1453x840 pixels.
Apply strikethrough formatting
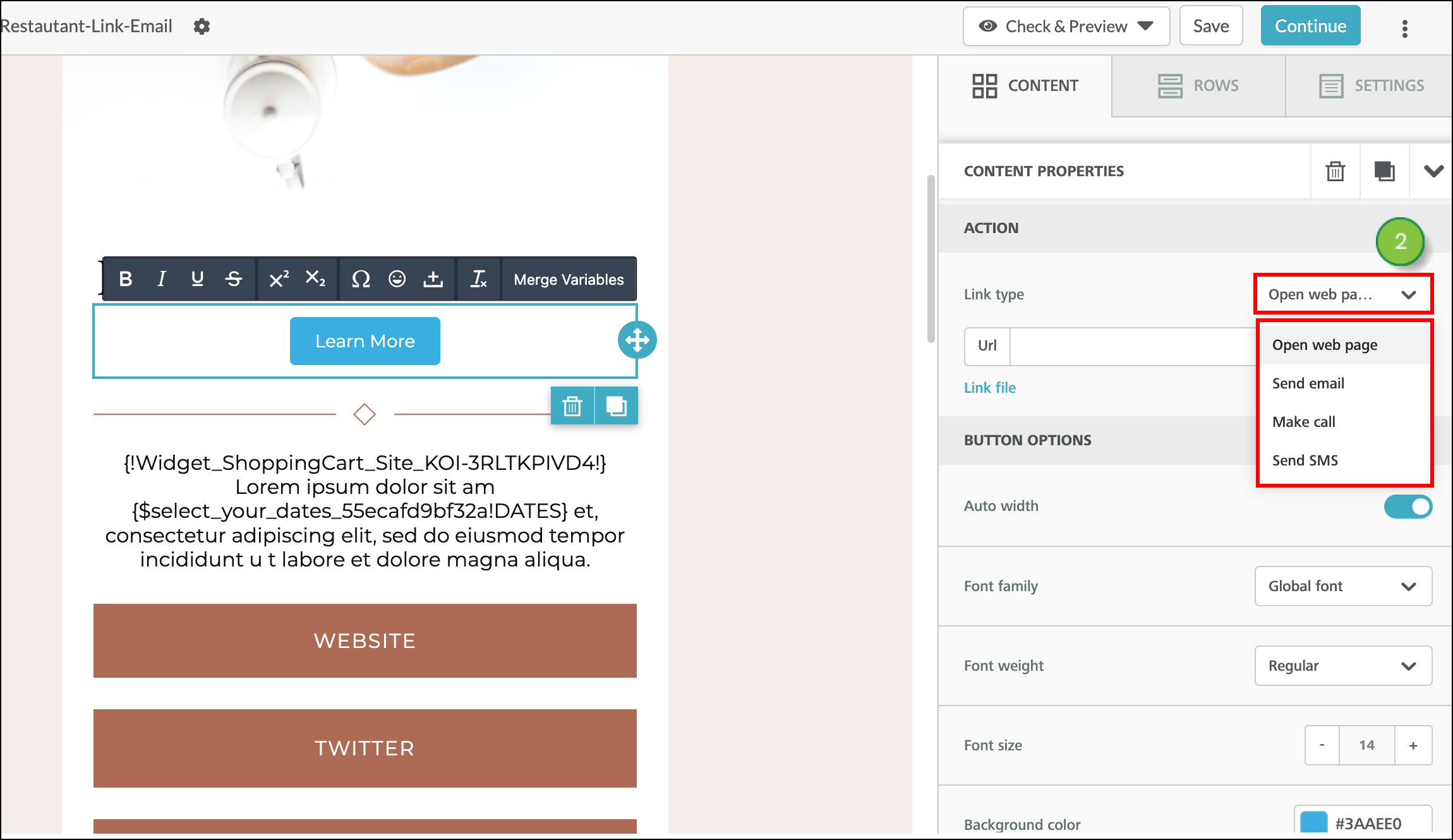(234, 279)
